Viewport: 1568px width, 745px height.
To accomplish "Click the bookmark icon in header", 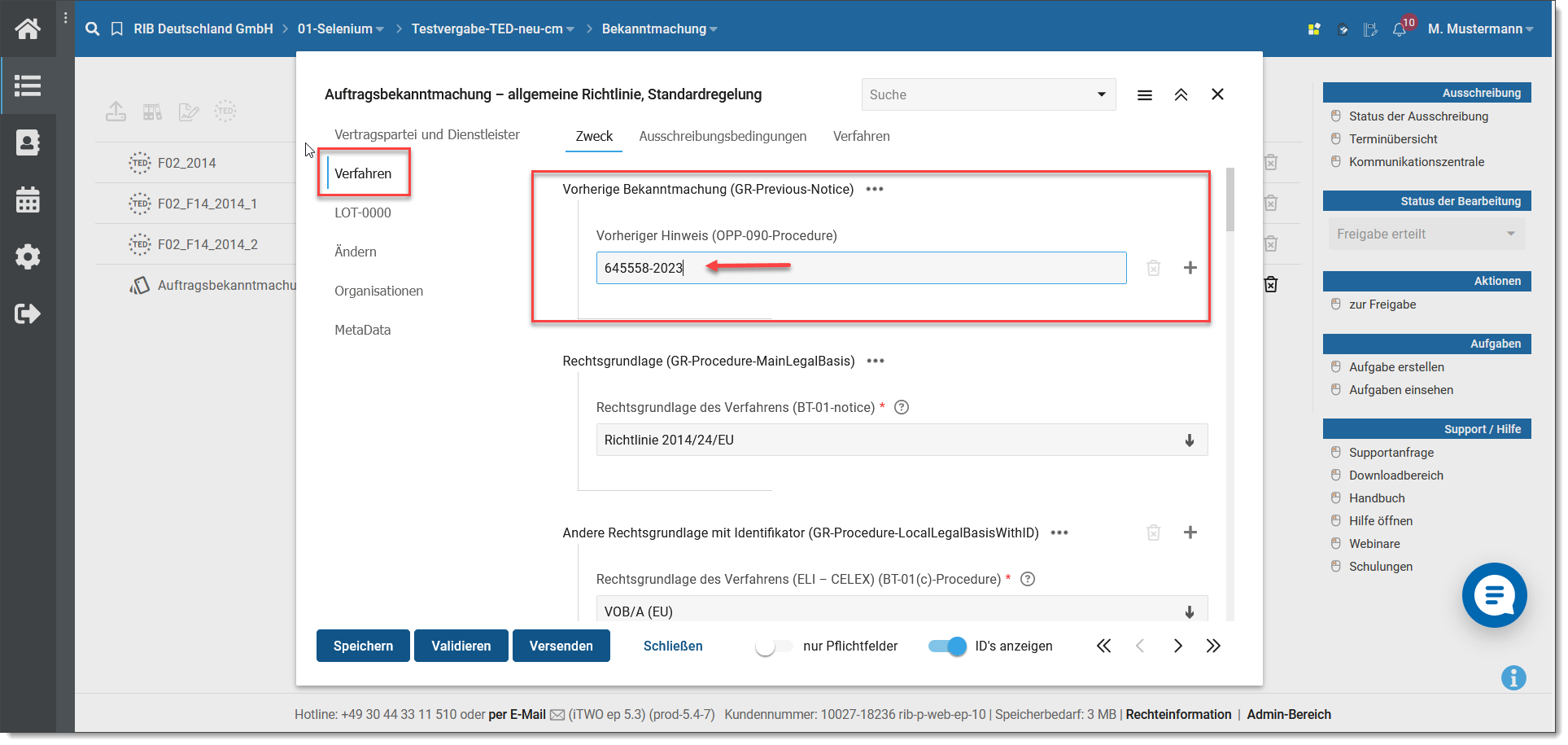I will [117, 28].
